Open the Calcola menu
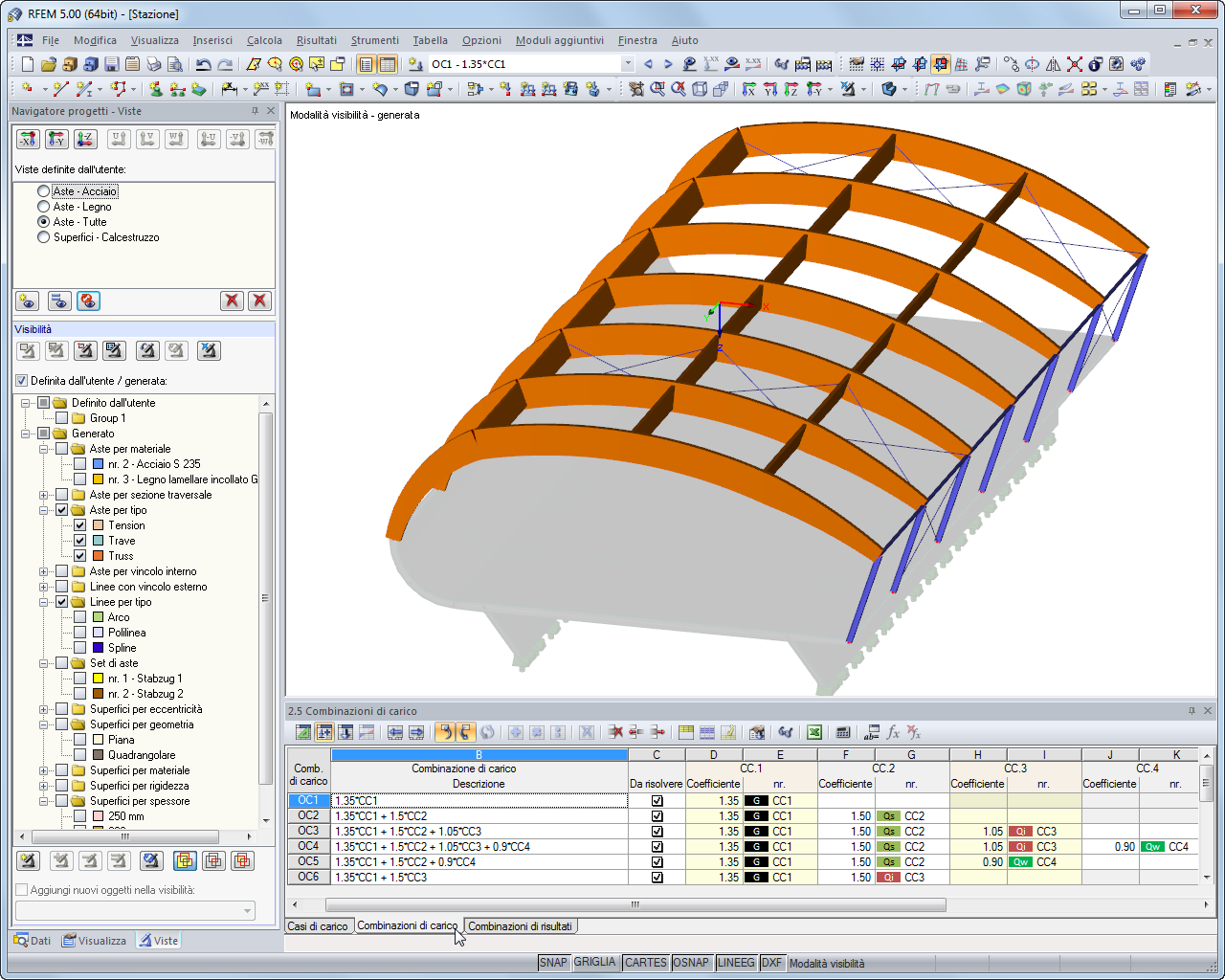Viewport: 1225px width, 980px height. click(x=264, y=40)
